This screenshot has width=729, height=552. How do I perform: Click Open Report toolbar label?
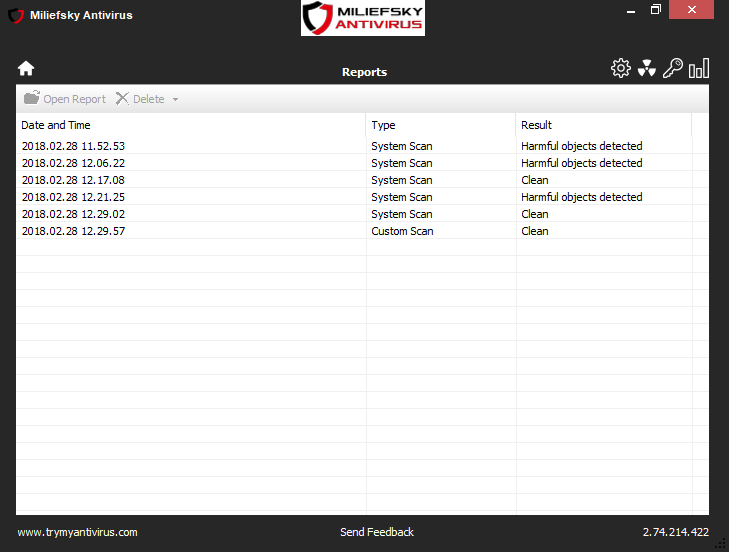click(74, 99)
